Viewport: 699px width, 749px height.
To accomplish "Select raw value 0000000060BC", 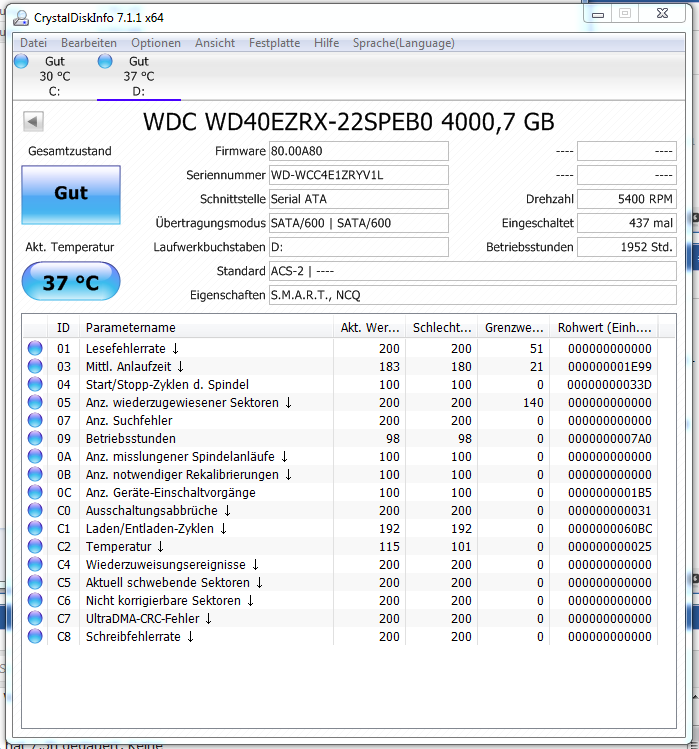I will [x=610, y=528].
